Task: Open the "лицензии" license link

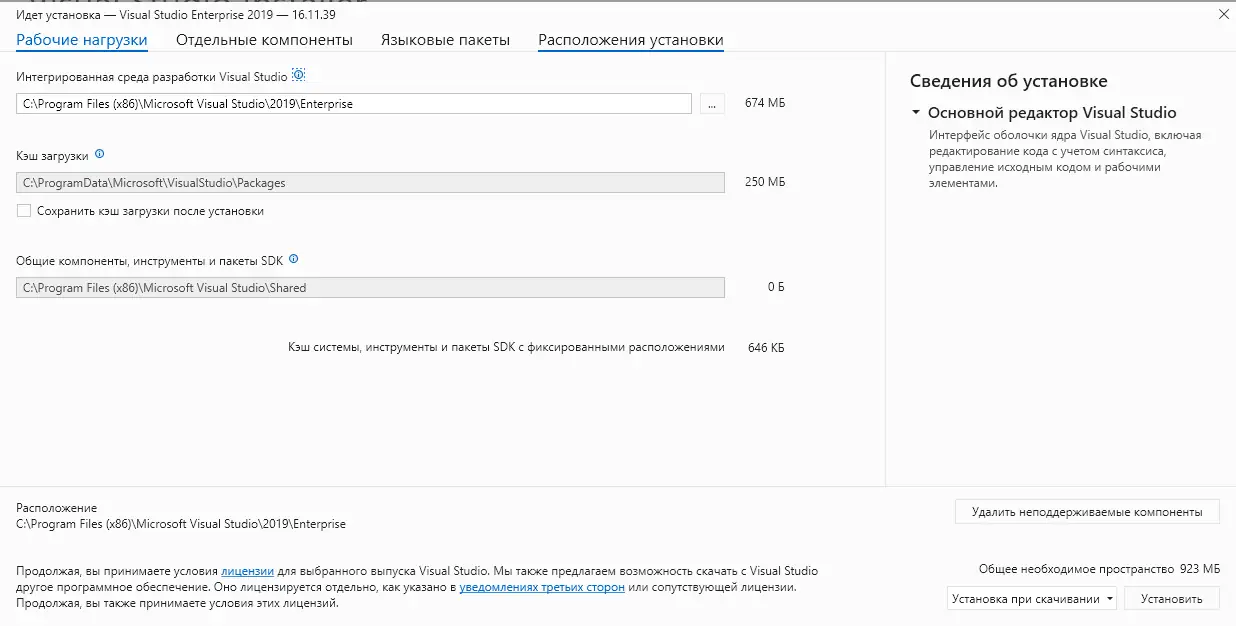Action: 246,570
